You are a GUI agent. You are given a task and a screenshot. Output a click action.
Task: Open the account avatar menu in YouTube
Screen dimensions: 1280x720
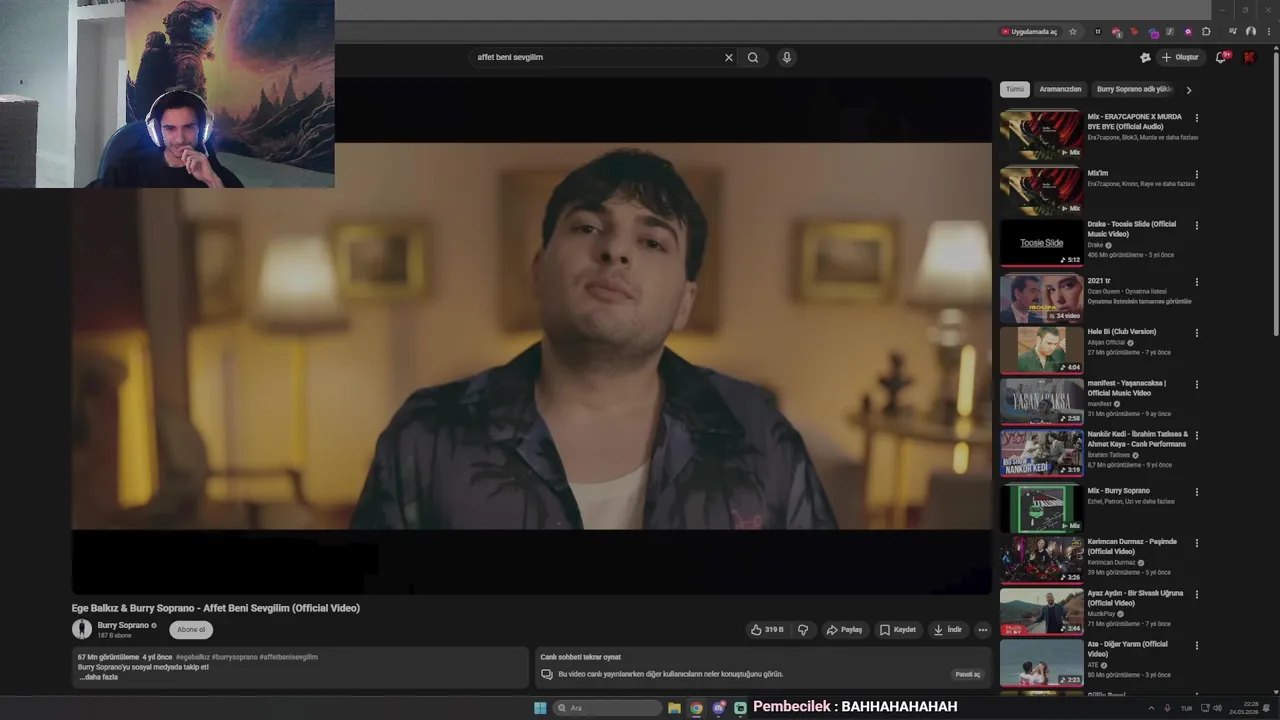1249,57
